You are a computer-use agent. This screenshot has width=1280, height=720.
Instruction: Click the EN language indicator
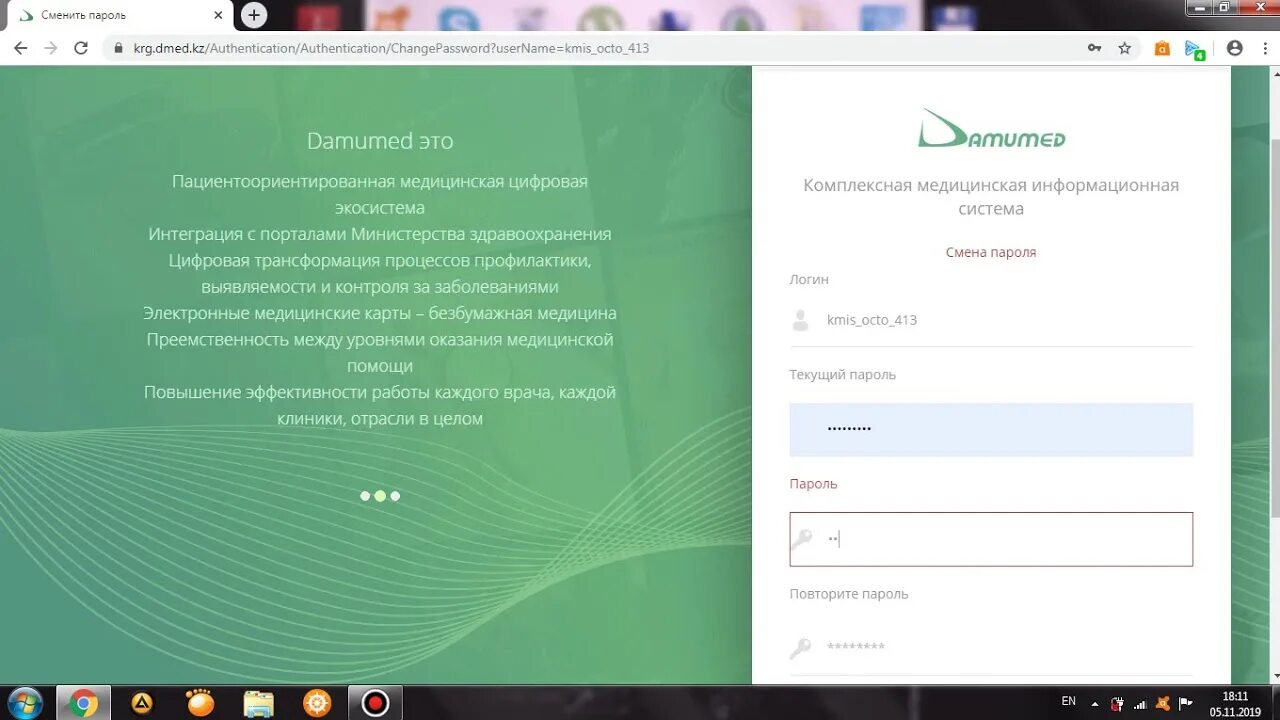pos(1069,702)
